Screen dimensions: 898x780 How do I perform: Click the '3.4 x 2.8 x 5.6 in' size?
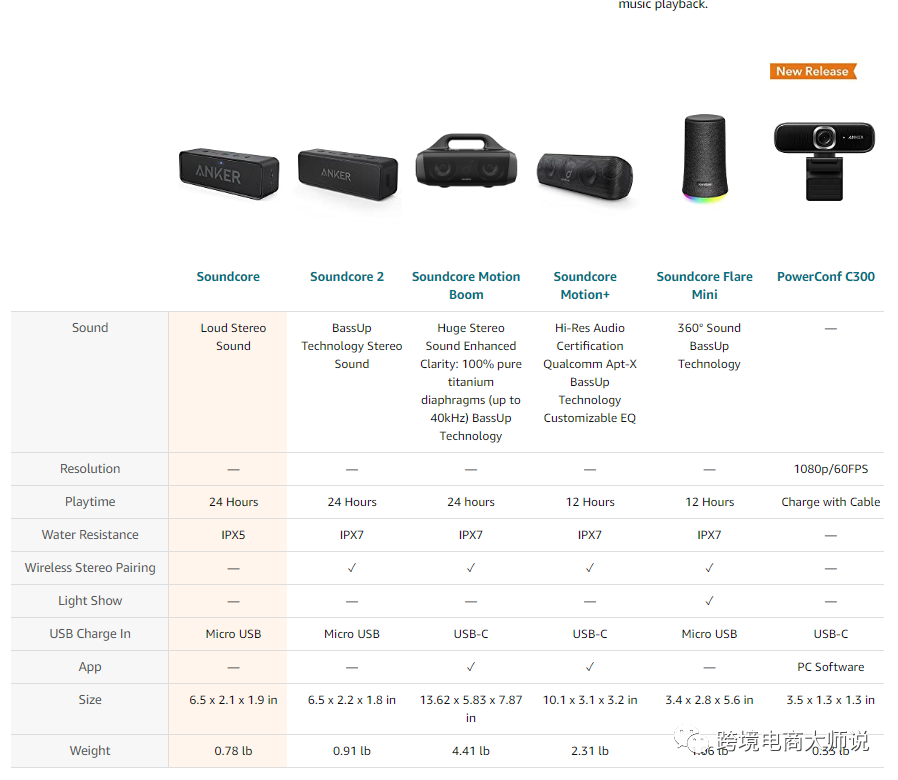click(709, 700)
